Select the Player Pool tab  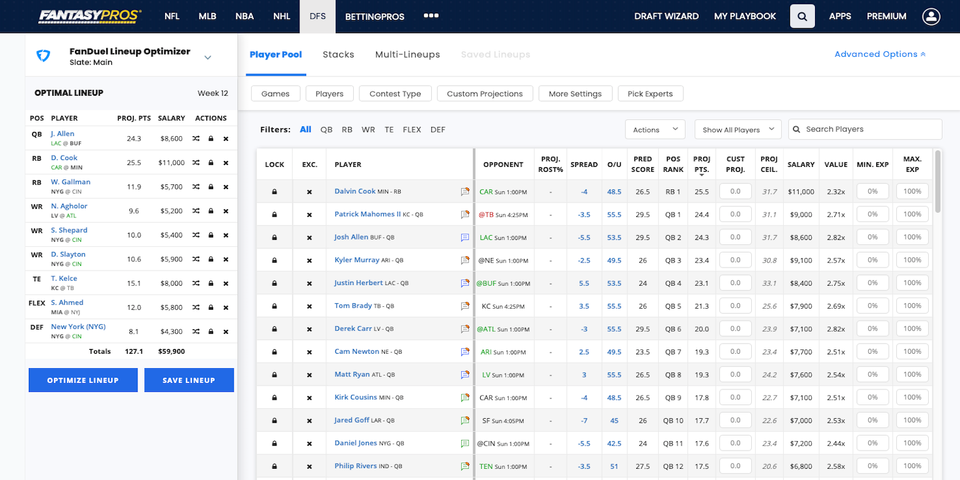(276, 54)
